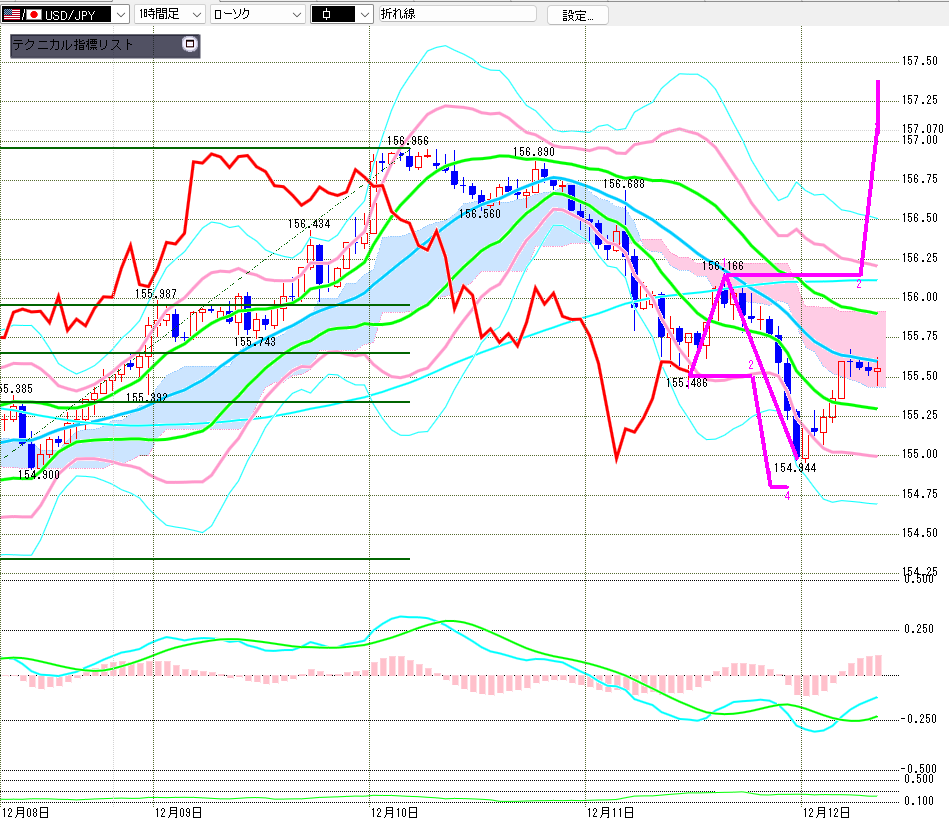
Task: Expand the 1時間足 timeframe dropdown
Action: (x=195, y=15)
